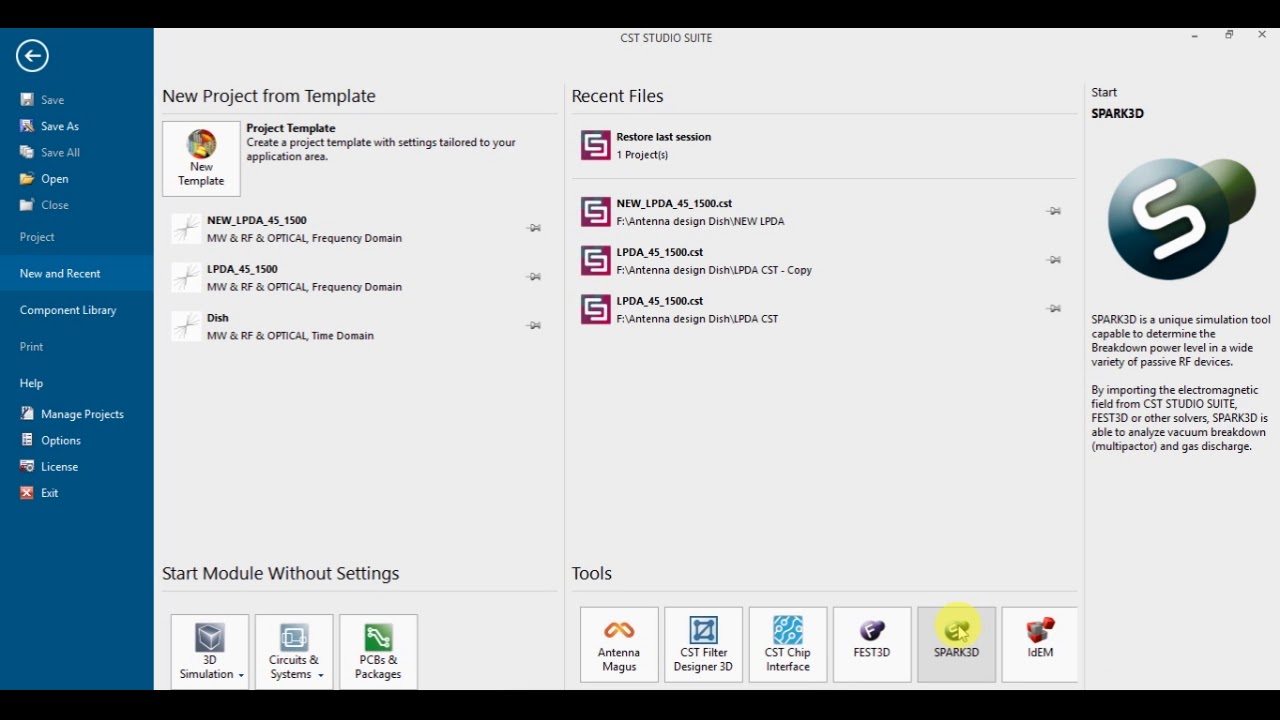Launch the IdEM tool

tap(1040, 644)
